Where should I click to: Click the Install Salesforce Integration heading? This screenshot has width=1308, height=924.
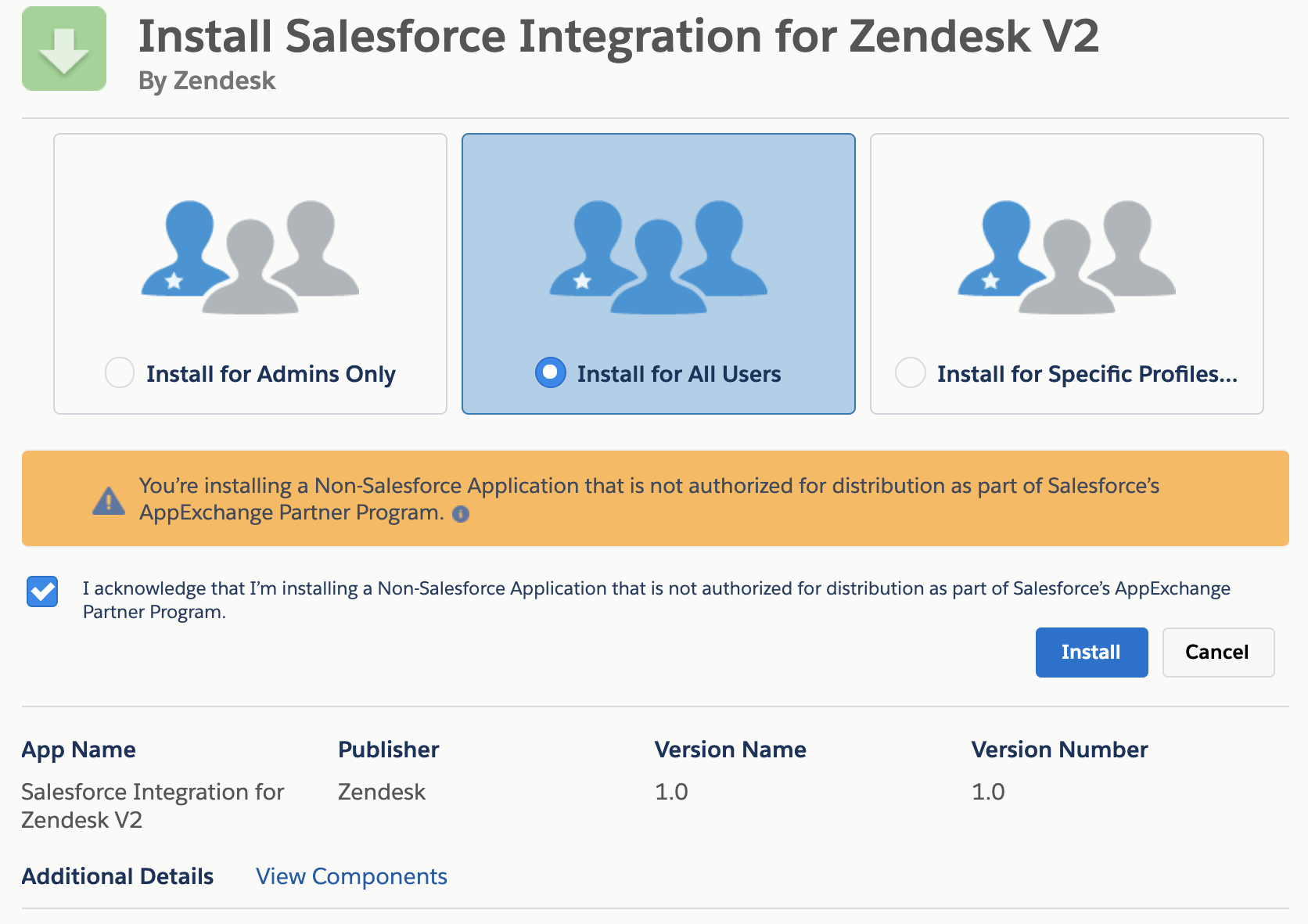618,35
